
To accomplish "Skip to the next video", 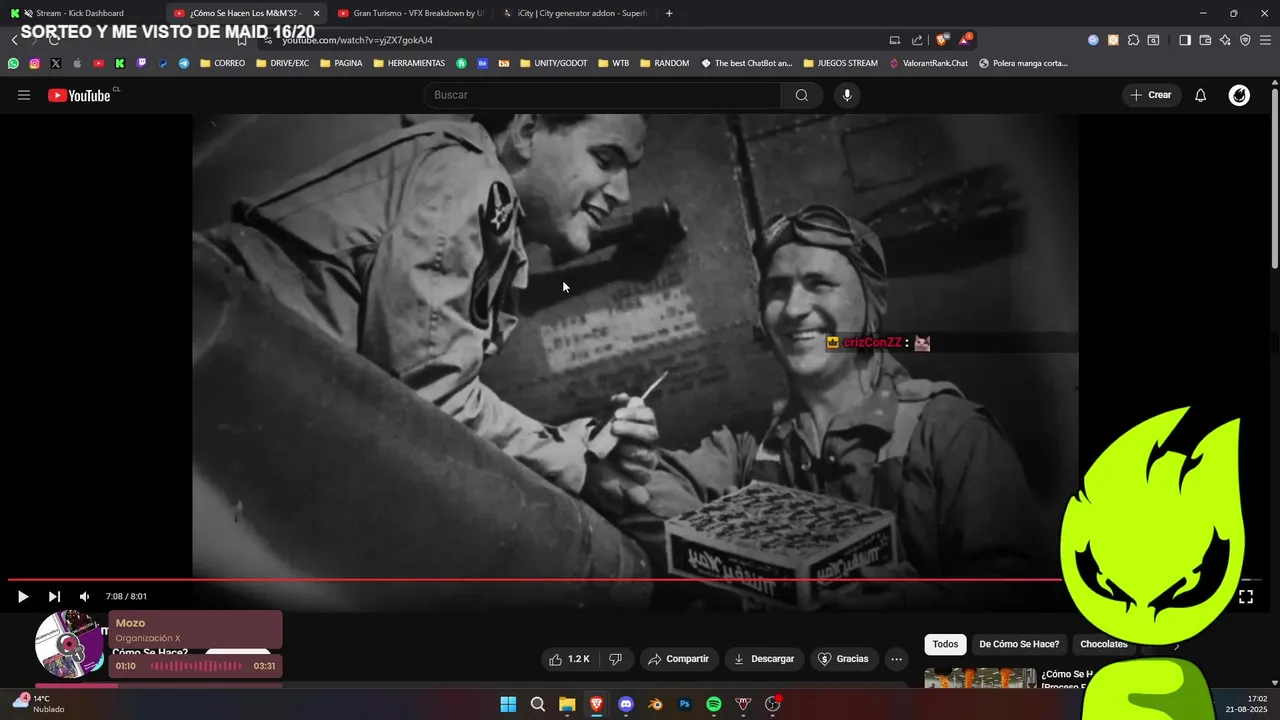I will (54, 597).
